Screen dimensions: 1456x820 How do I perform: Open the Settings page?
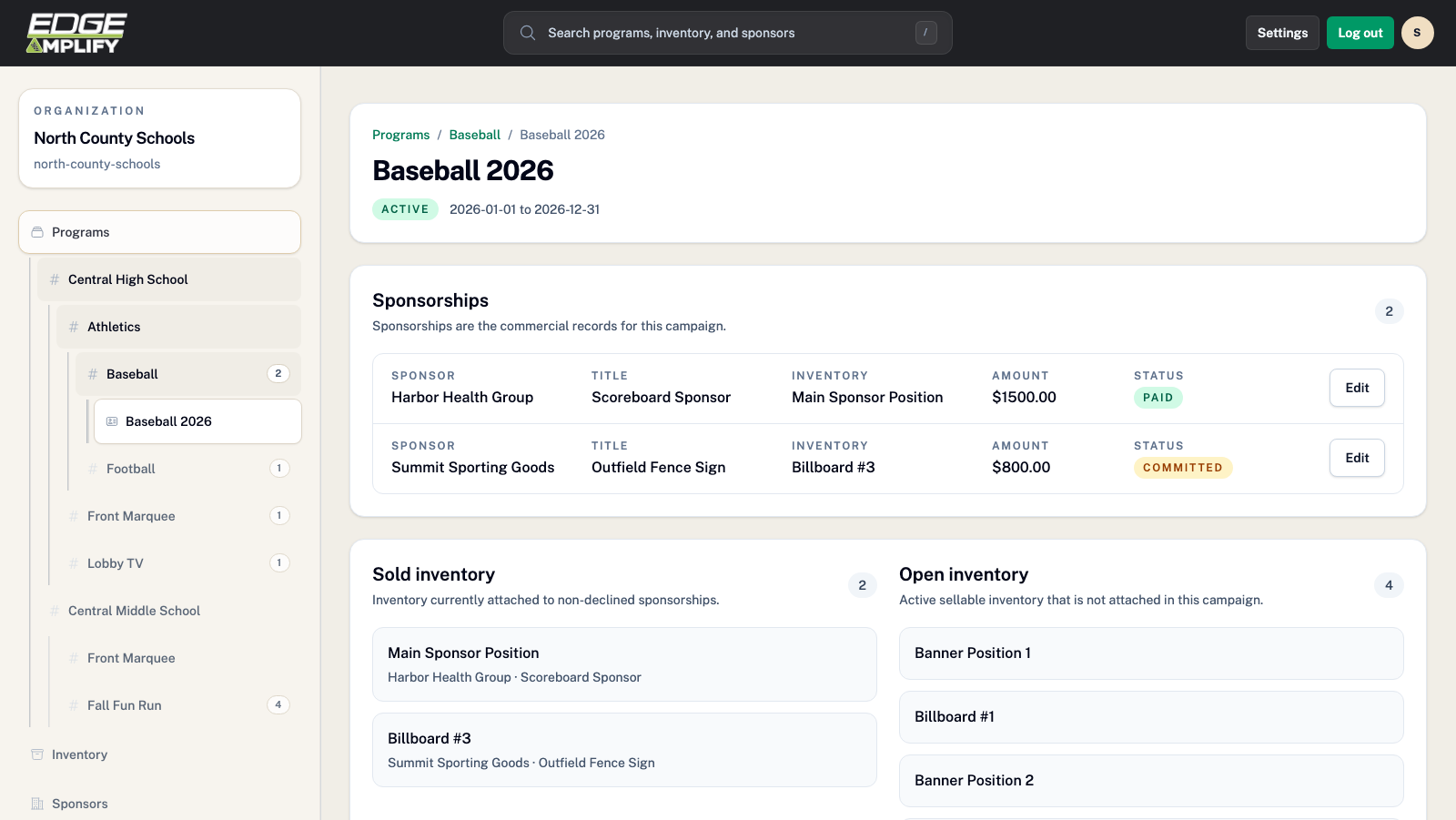pyautogui.click(x=1281, y=33)
